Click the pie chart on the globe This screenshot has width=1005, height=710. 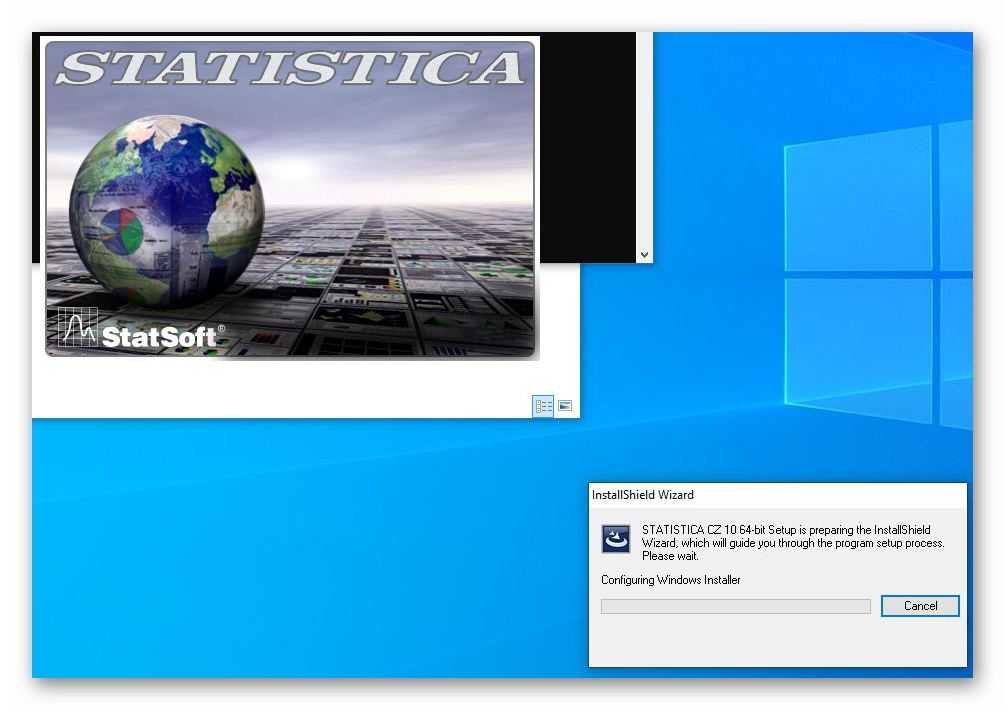click(x=120, y=229)
